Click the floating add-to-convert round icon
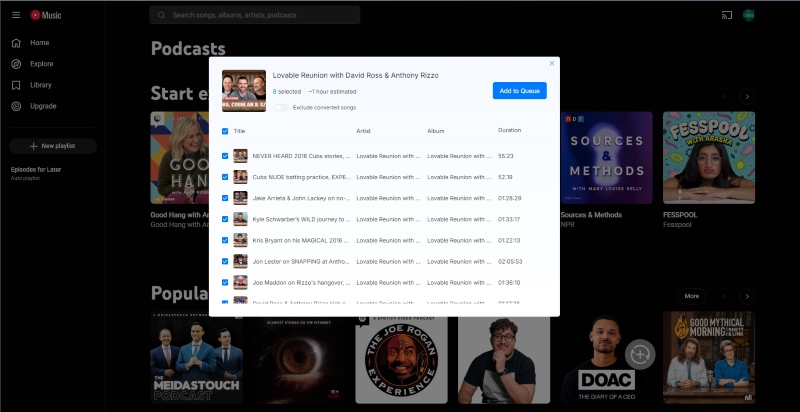 [640, 354]
